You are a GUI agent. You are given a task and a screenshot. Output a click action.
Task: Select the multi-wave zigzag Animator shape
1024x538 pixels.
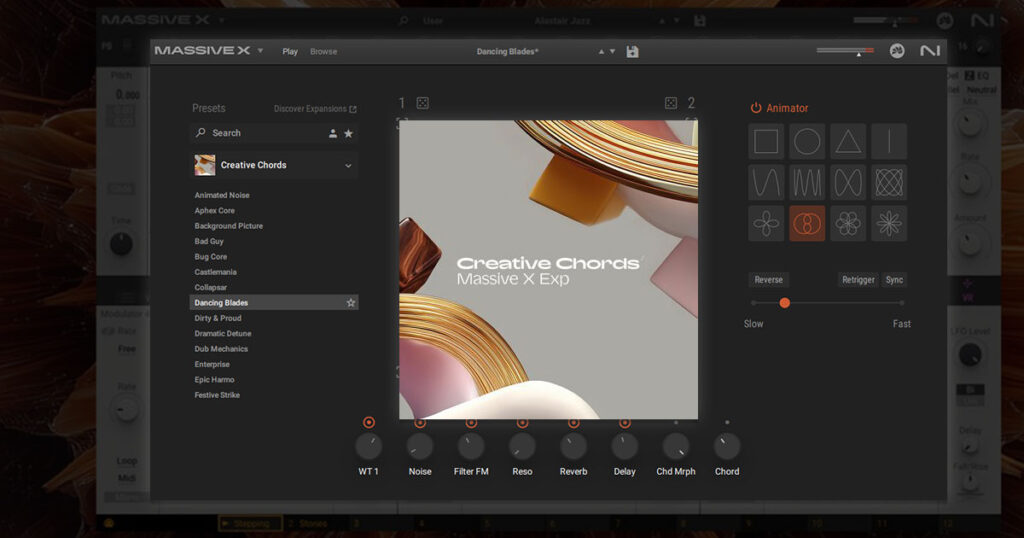[x=807, y=182]
